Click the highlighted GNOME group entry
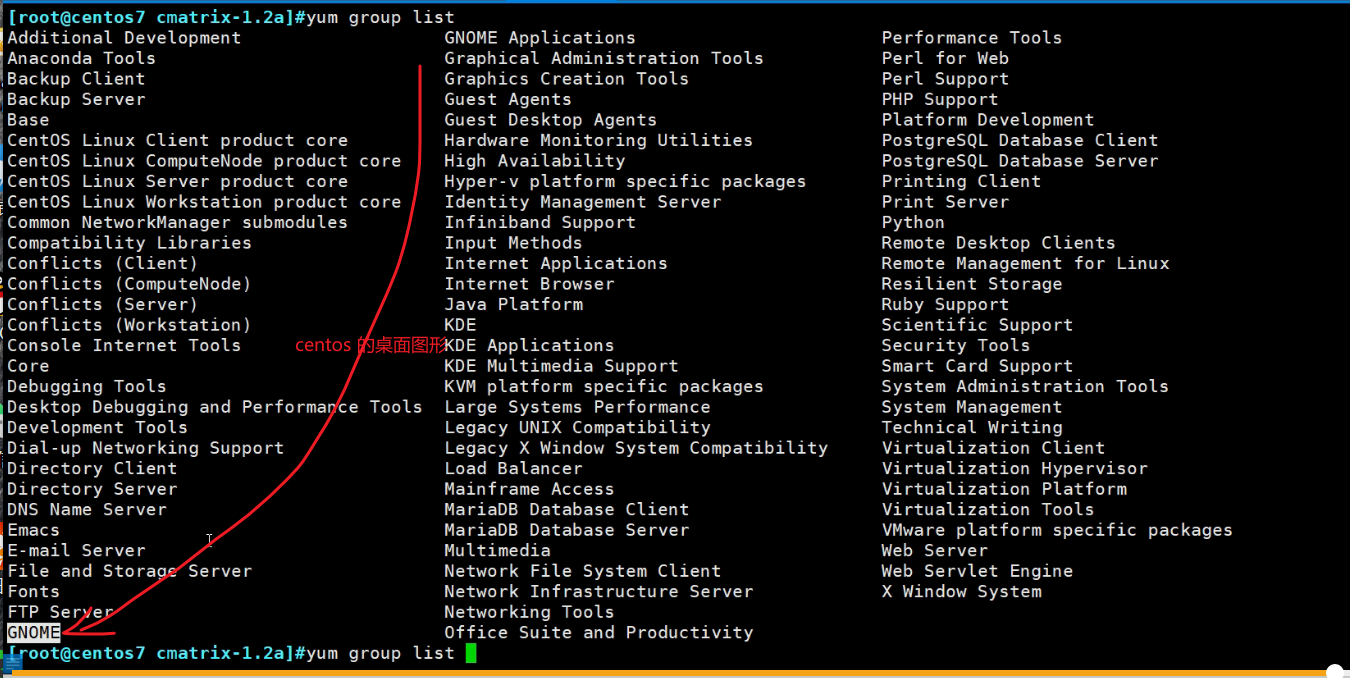Image resolution: width=1350 pixels, height=678 pixels. click(x=34, y=632)
